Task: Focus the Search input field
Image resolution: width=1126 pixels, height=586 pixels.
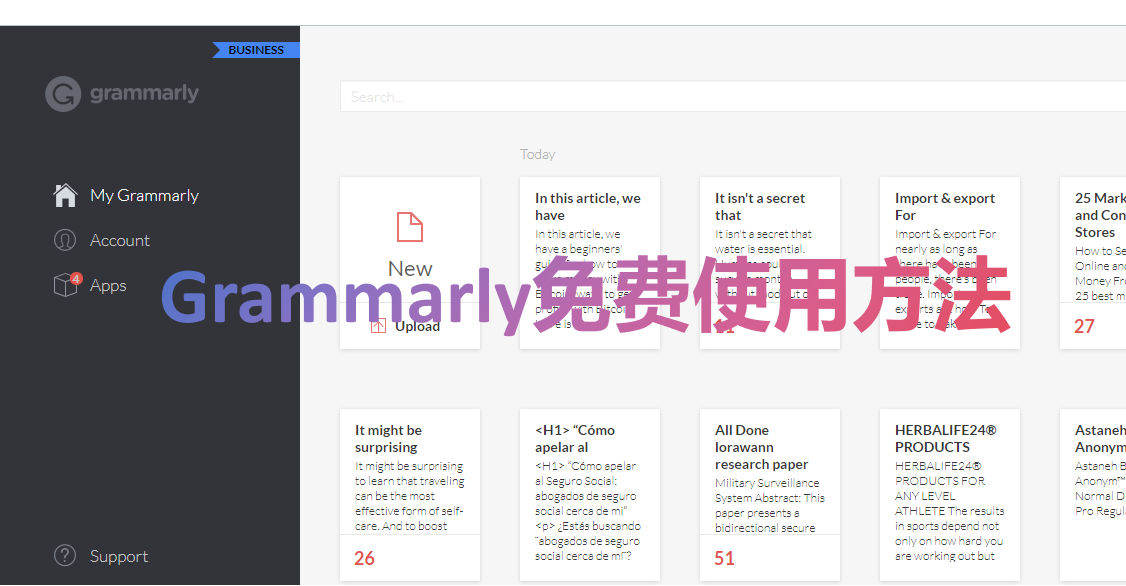Action: click(732, 96)
